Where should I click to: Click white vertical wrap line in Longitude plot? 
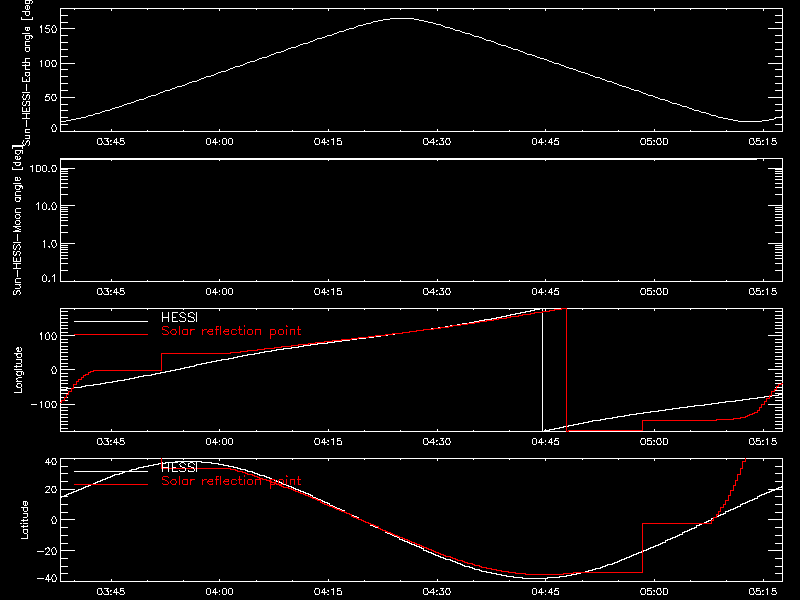coord(542,370)
